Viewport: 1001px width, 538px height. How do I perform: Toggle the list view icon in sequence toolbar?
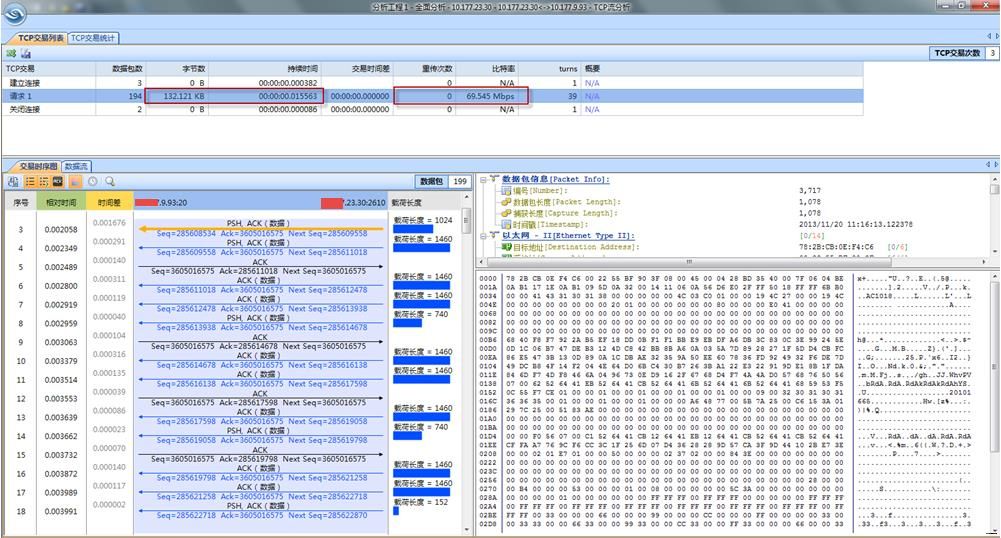tap(29, 182)
